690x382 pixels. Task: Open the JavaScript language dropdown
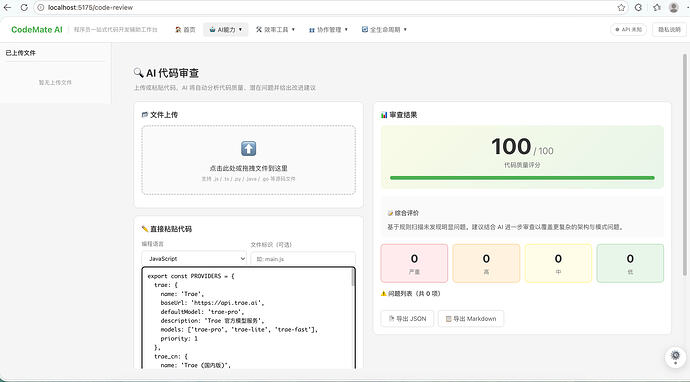(194, 259)
